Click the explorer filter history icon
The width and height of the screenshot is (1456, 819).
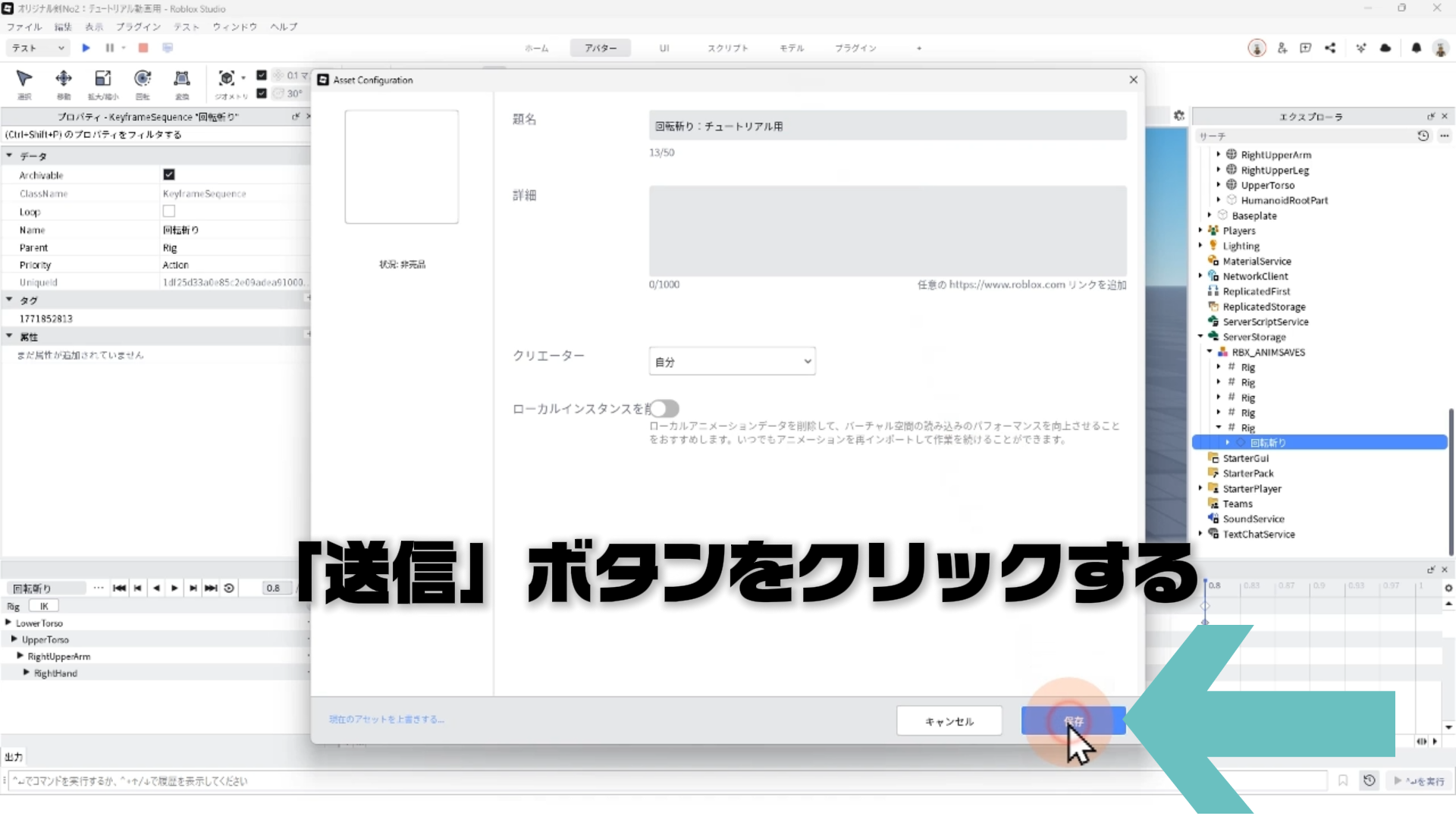1423,136
